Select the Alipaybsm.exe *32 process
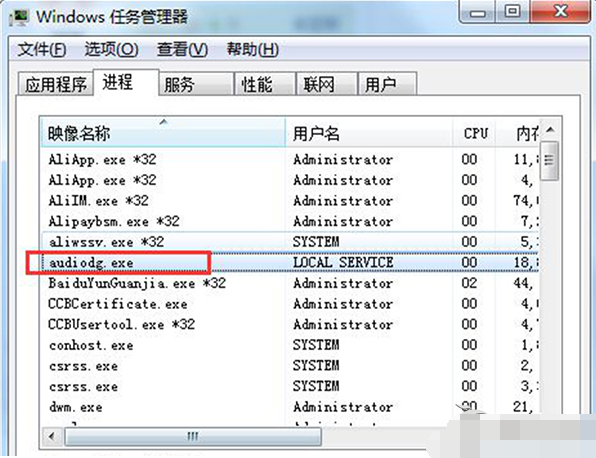Screen dimensions: 596x458 290,221
